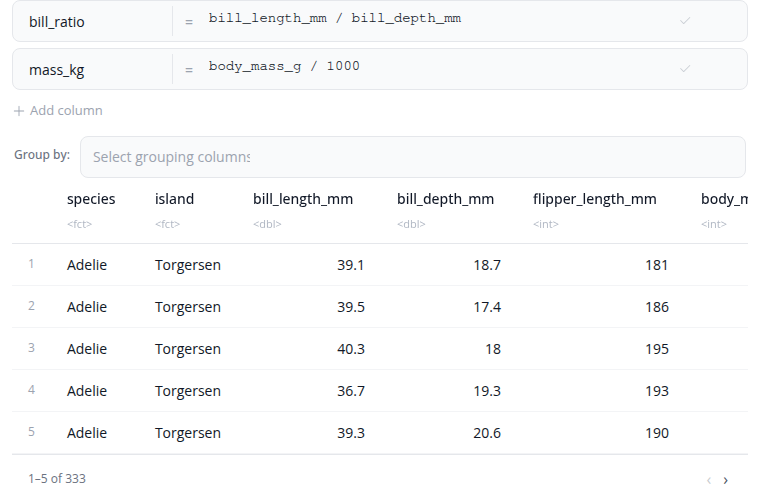760x500 pixels.
Task: Click the plus icon beside Add column
Action: [19, 111]
